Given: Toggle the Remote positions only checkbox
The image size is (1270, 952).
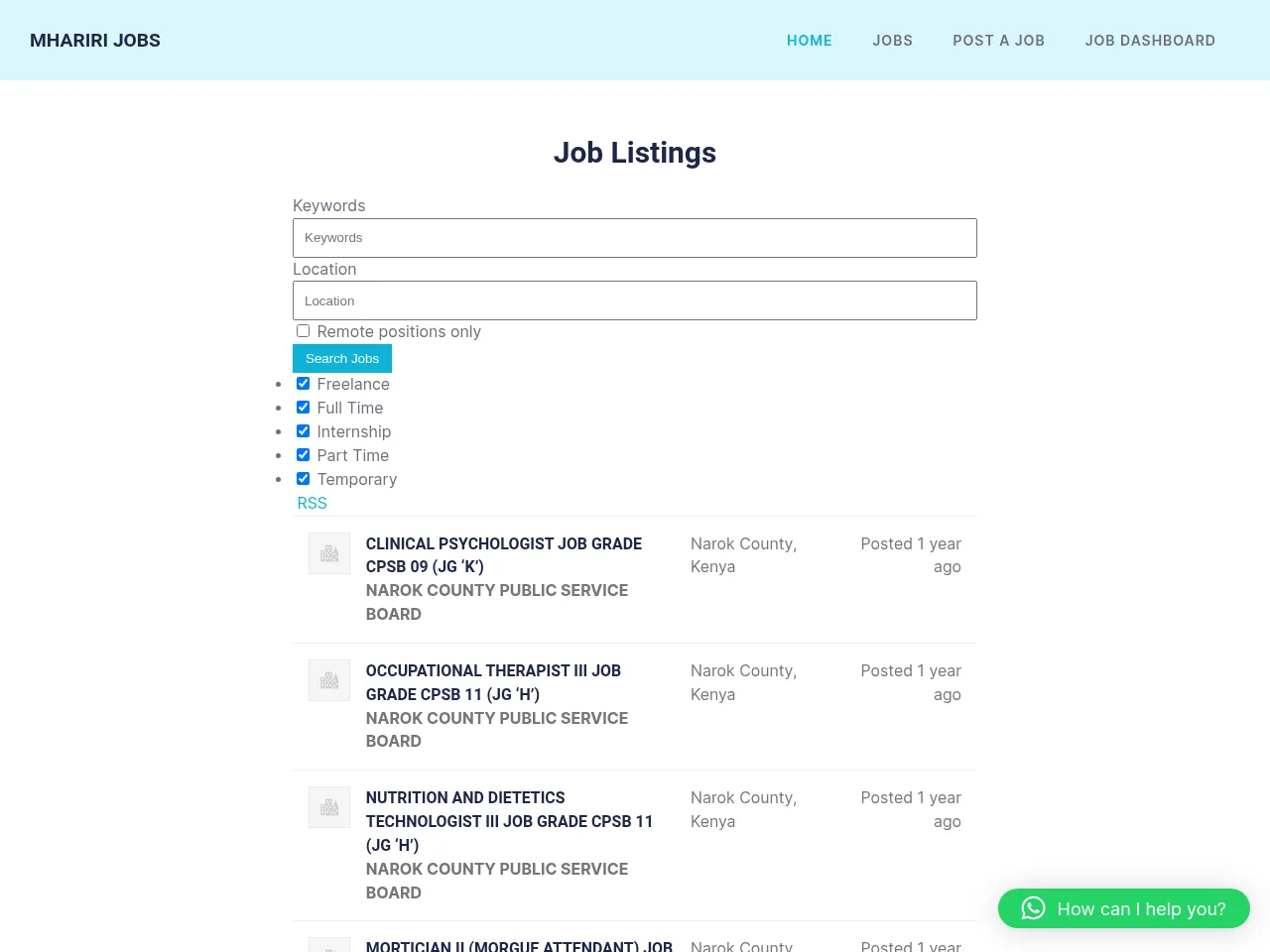Looking at the screenshot, I should click(x=304, y=331).
